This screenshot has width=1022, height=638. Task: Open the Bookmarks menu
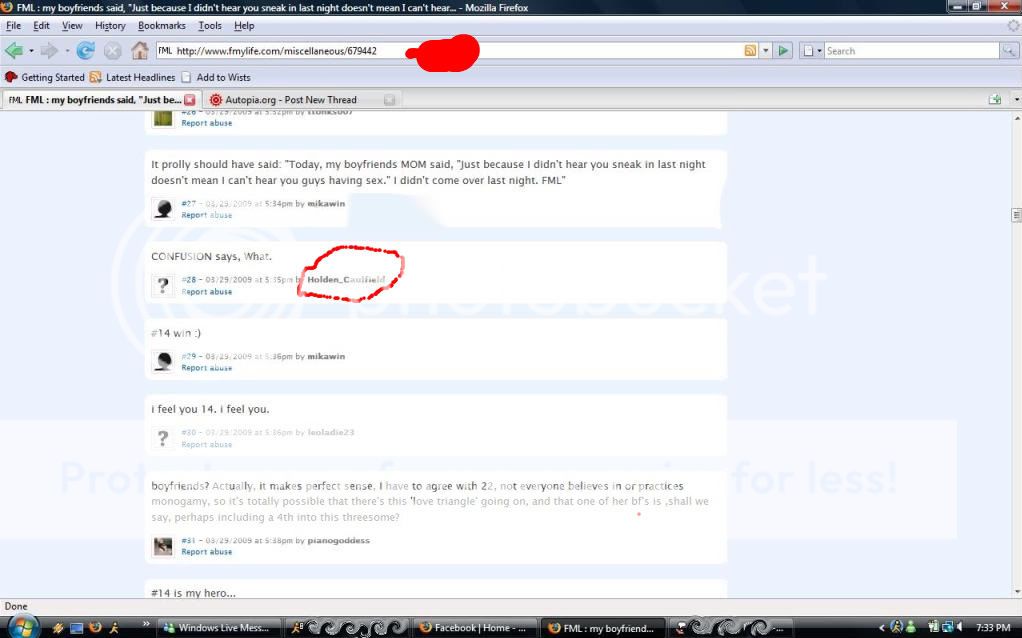coord(162,25)
